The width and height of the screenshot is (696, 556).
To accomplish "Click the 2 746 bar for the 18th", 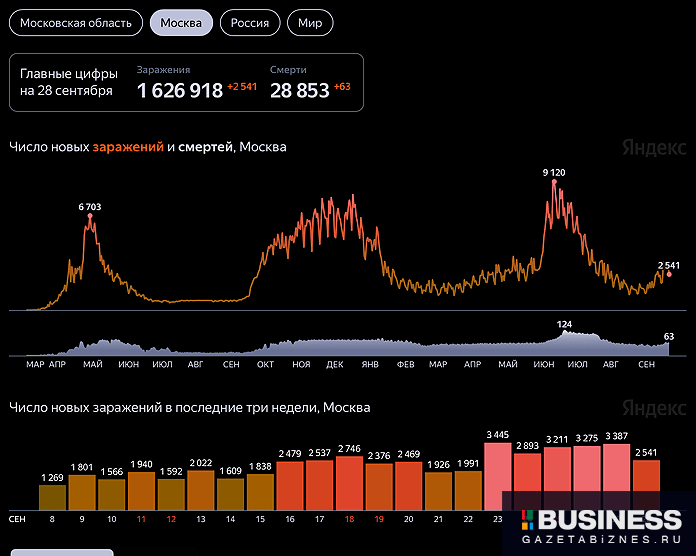I will (x=350, y=484).
